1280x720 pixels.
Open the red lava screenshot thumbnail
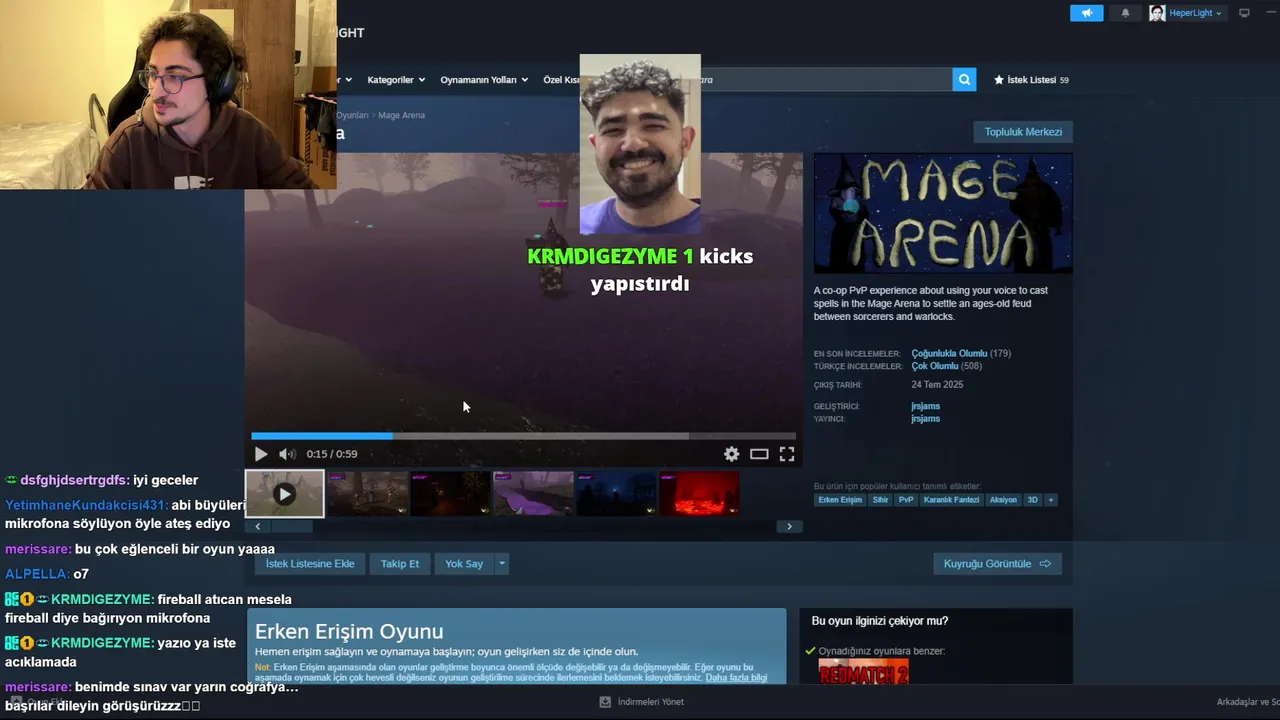tap(700, 494)
